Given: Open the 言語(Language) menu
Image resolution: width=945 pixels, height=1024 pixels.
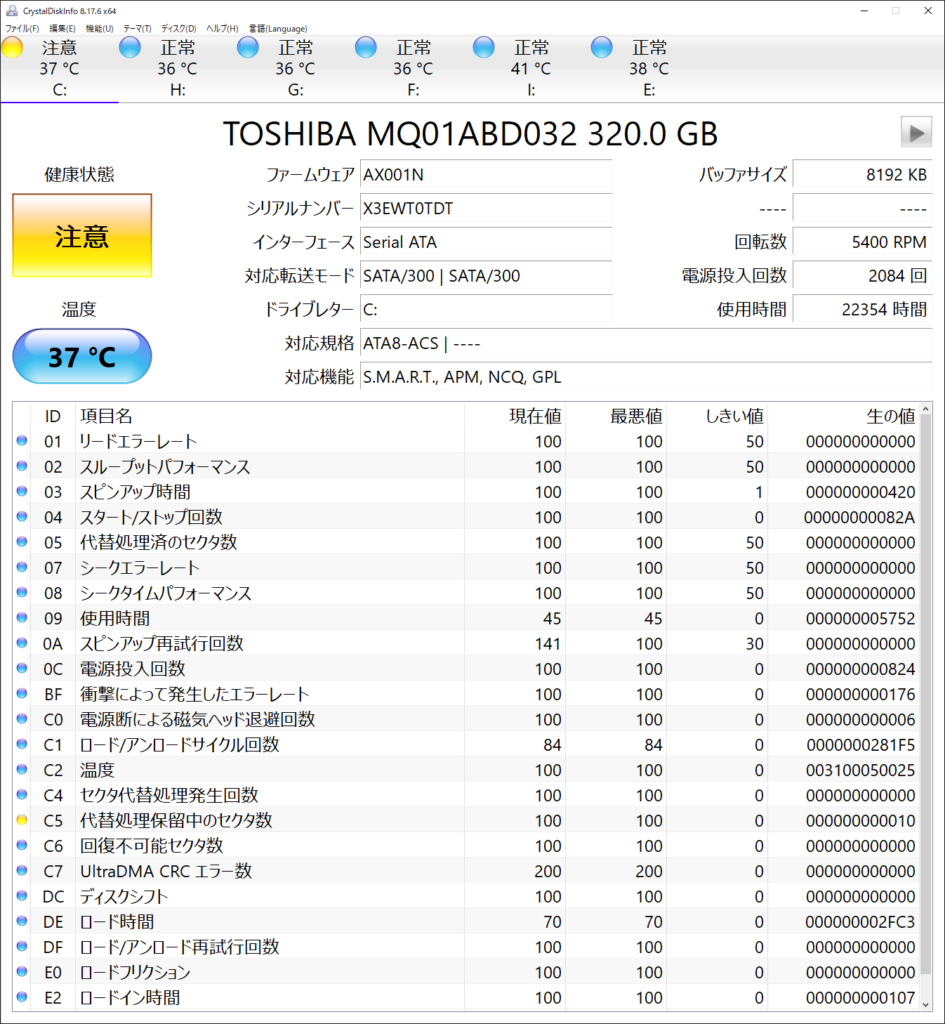Looking at the screenshot, I should 278,29.
